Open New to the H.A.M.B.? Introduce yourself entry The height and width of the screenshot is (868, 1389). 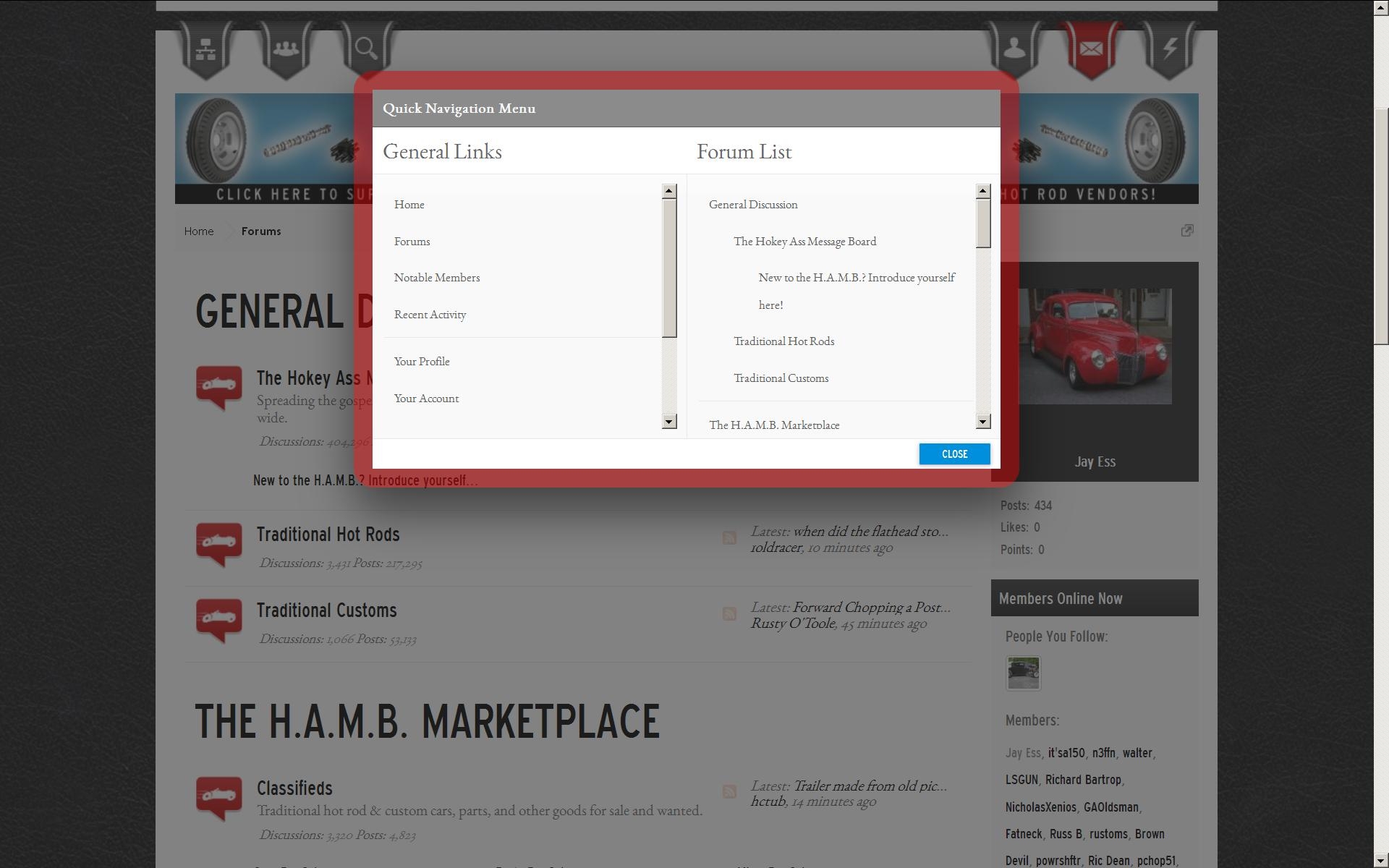click(857, 291)
